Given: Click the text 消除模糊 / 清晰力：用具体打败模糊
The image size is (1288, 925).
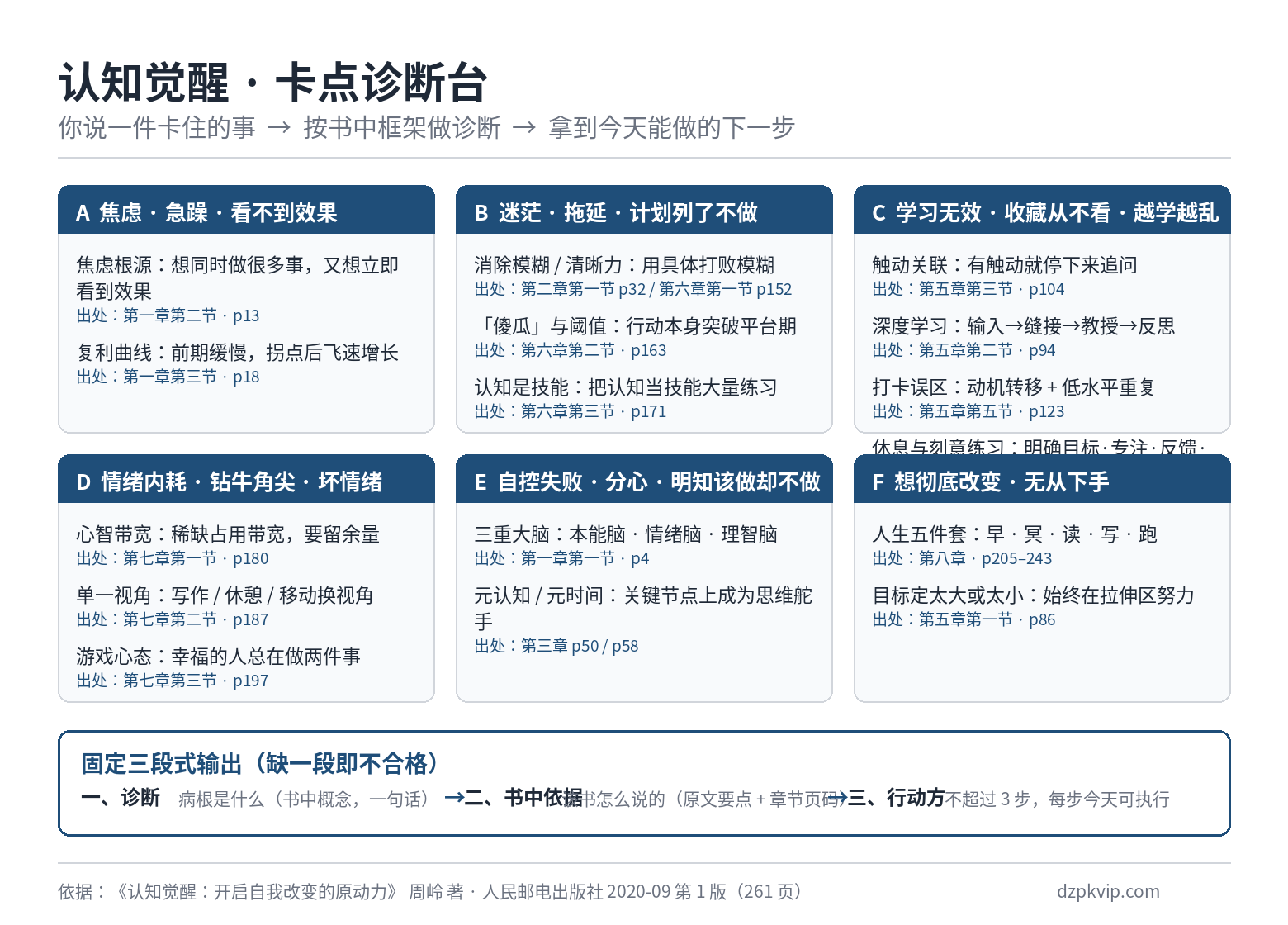Looking at the screenshot, I should point(624,265).
